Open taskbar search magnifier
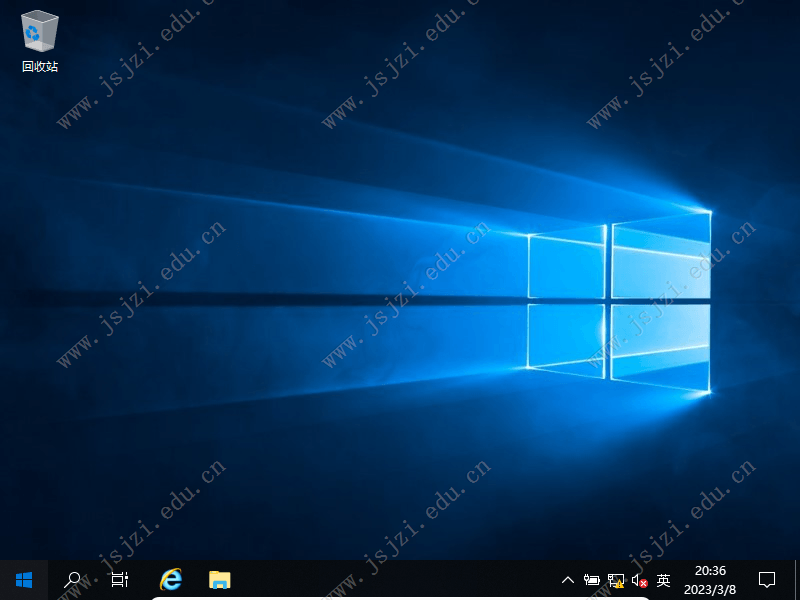The height and width of the screenshot is (600, 800). coord(72,580)
